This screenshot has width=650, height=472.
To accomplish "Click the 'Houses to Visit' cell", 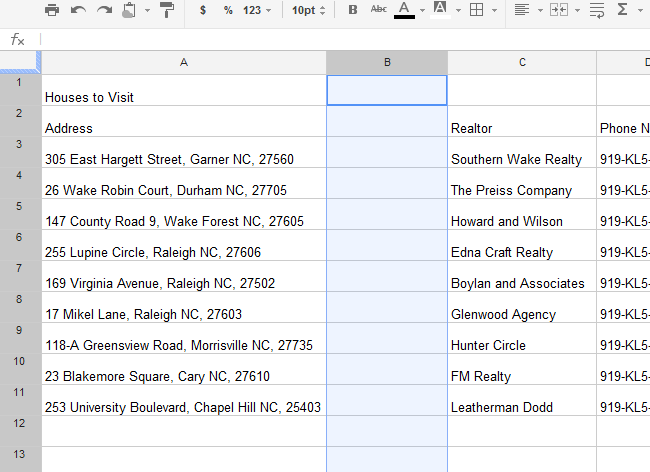I will click(184, 90).
